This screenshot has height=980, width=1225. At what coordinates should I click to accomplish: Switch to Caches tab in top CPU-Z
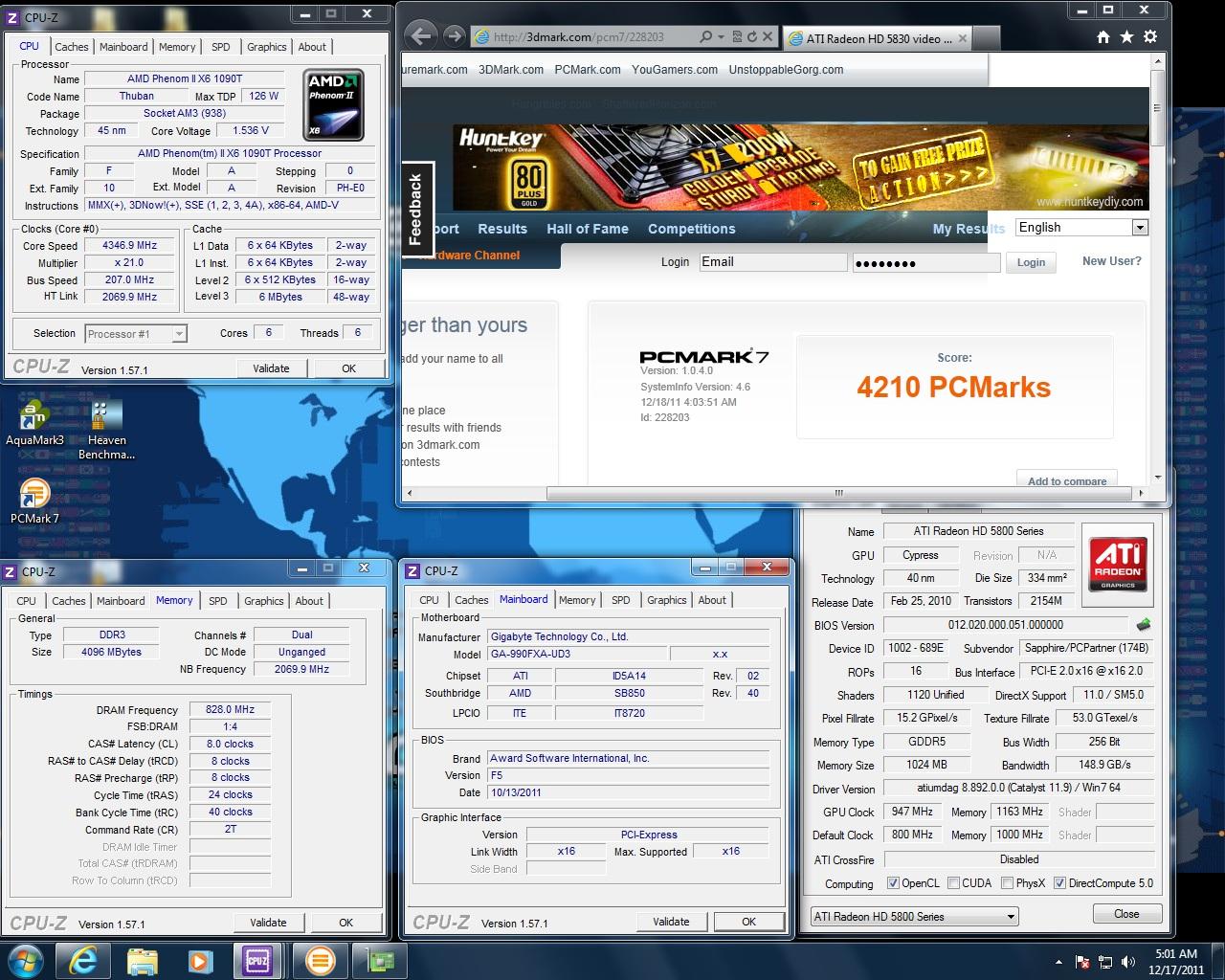pyautogui.click(x=71, y=47)
